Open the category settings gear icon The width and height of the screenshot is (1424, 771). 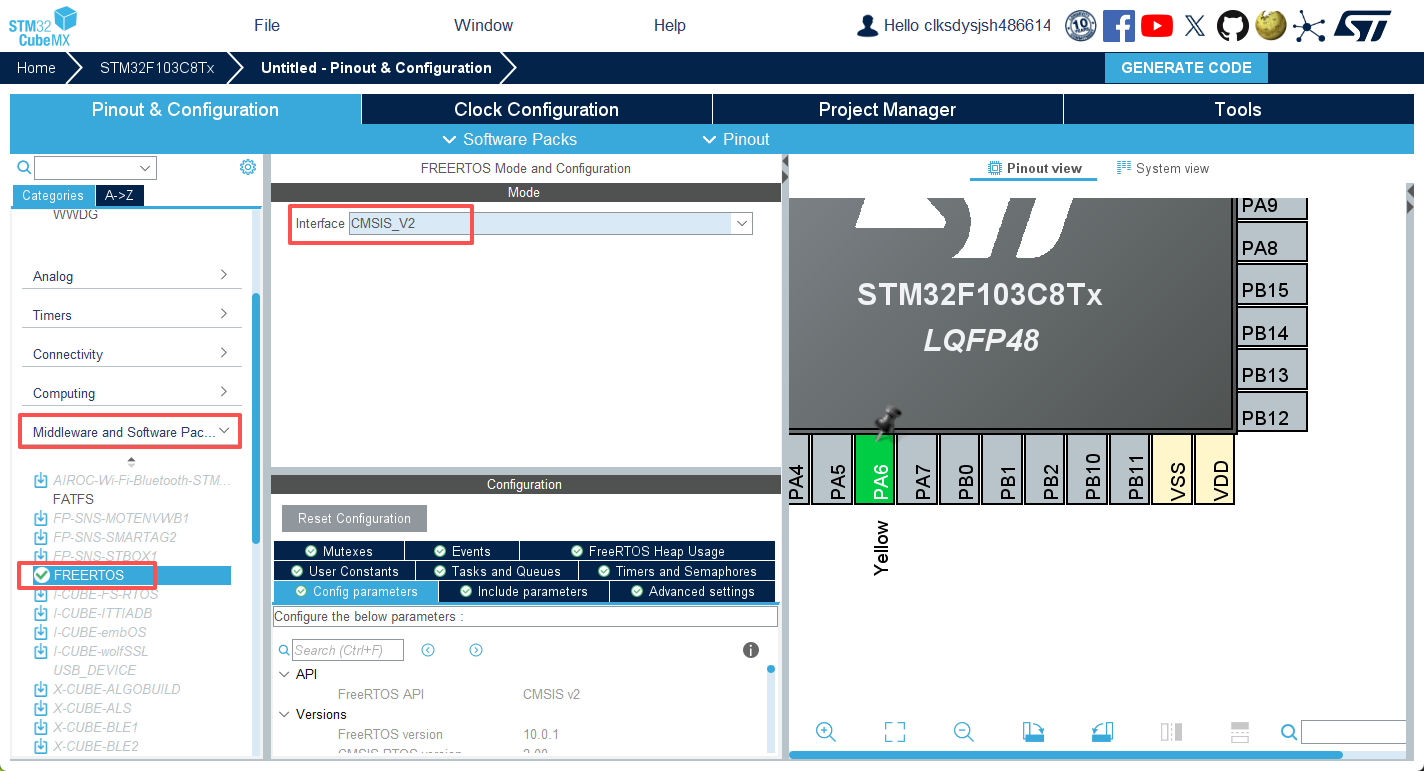[x=248, y=167]
